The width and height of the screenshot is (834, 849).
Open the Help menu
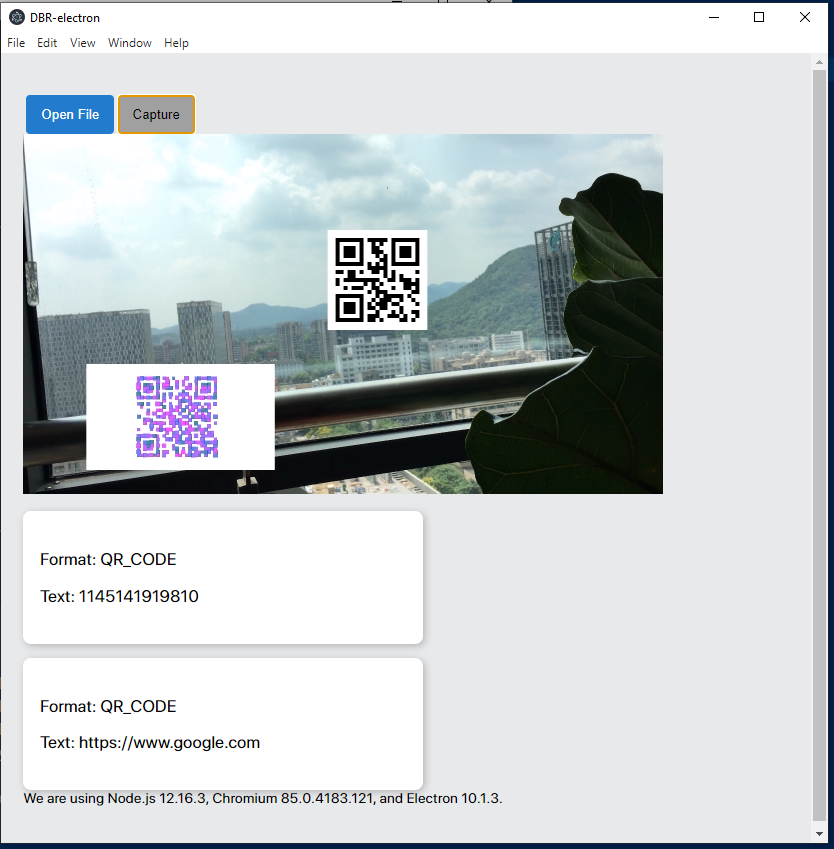176,43
